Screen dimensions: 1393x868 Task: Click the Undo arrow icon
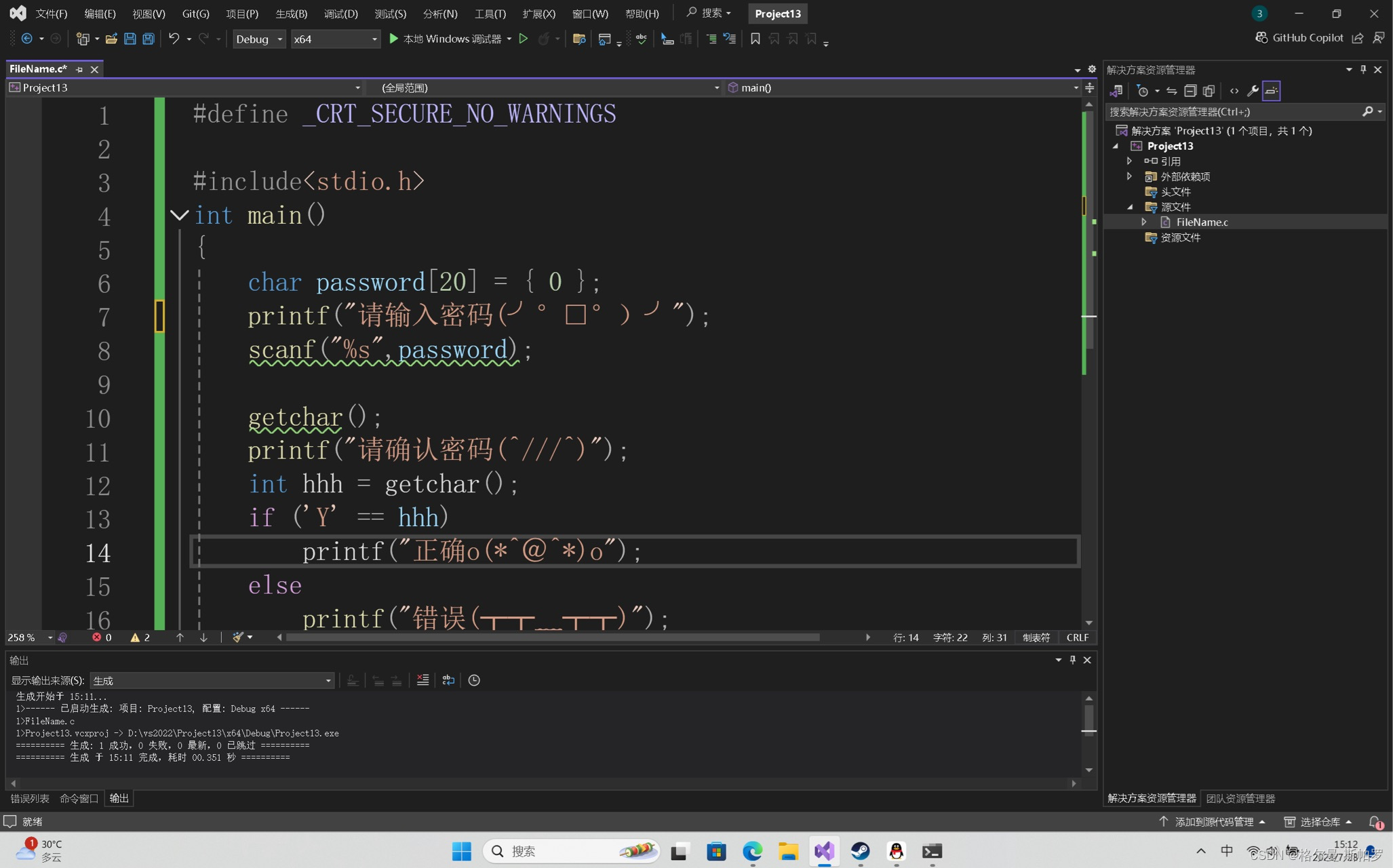tap(174, 39)
